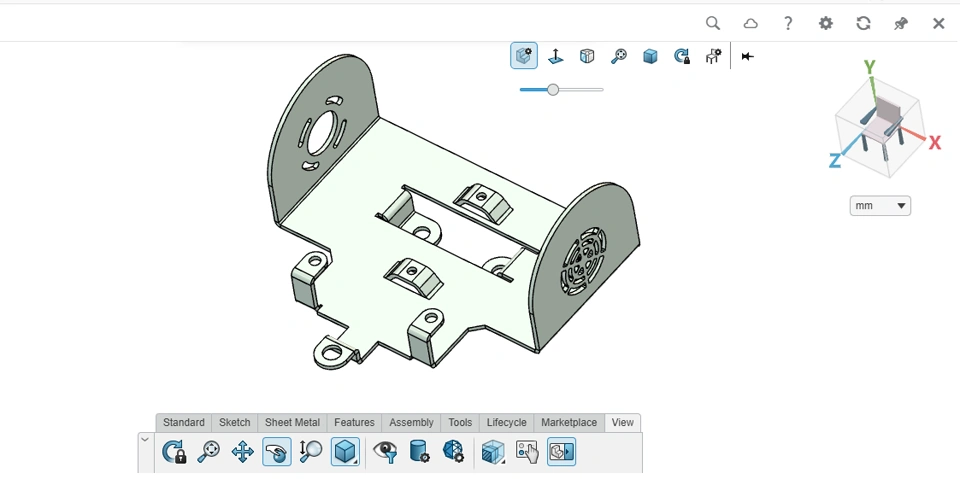Toggle the side panel display icon

(561, 452)
